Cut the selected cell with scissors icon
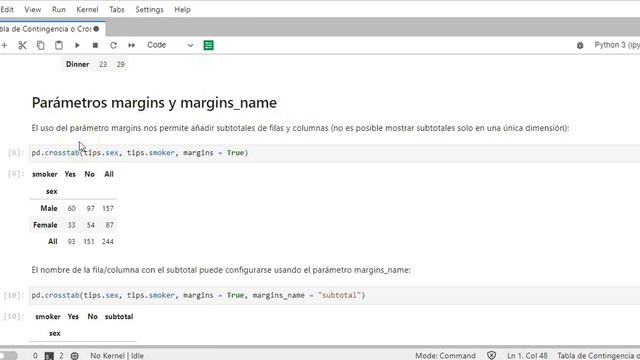The image size is (640, 360). tap(22, 45)
